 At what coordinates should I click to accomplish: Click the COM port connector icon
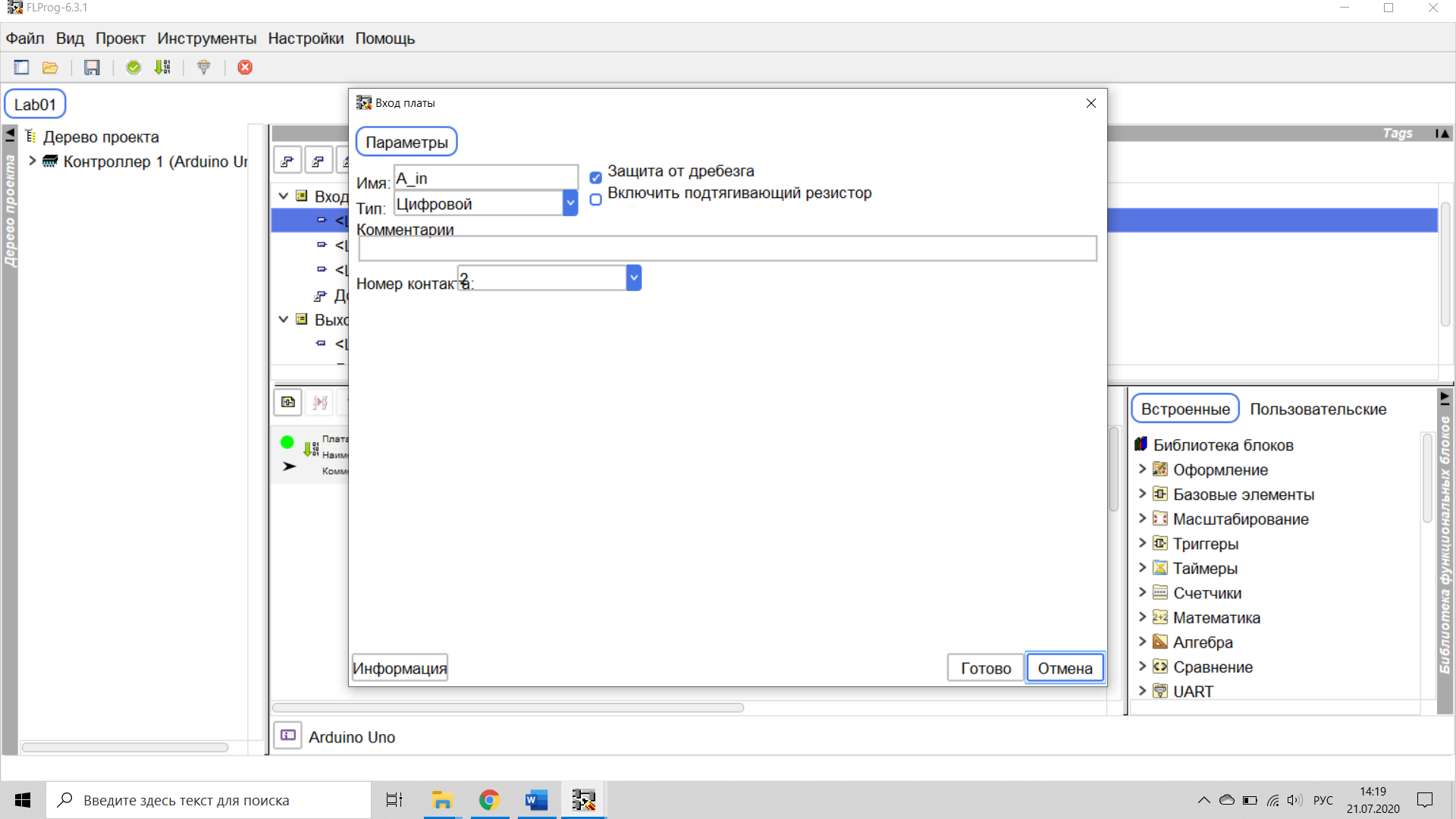tap(203, 67)
